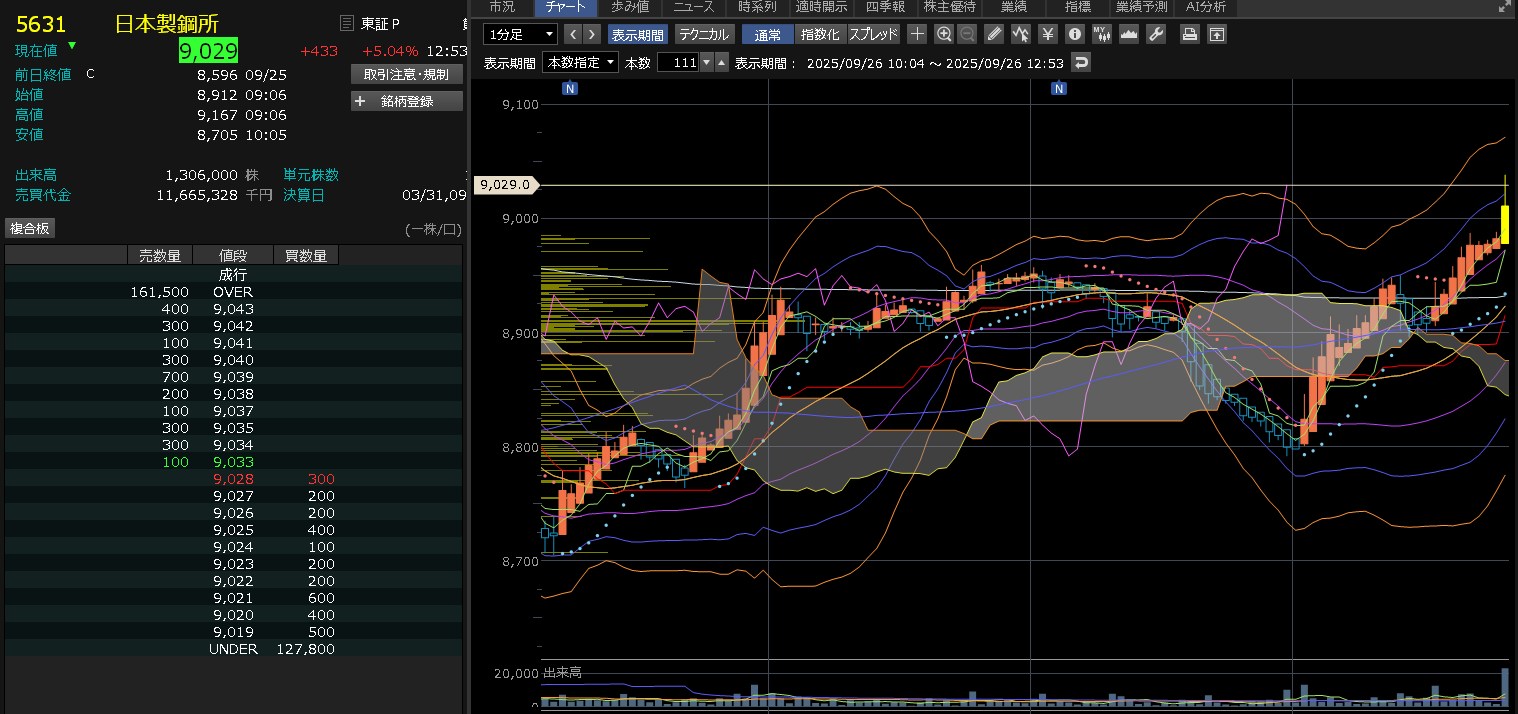Open chart settings wrench icon

pos(1156,34)
